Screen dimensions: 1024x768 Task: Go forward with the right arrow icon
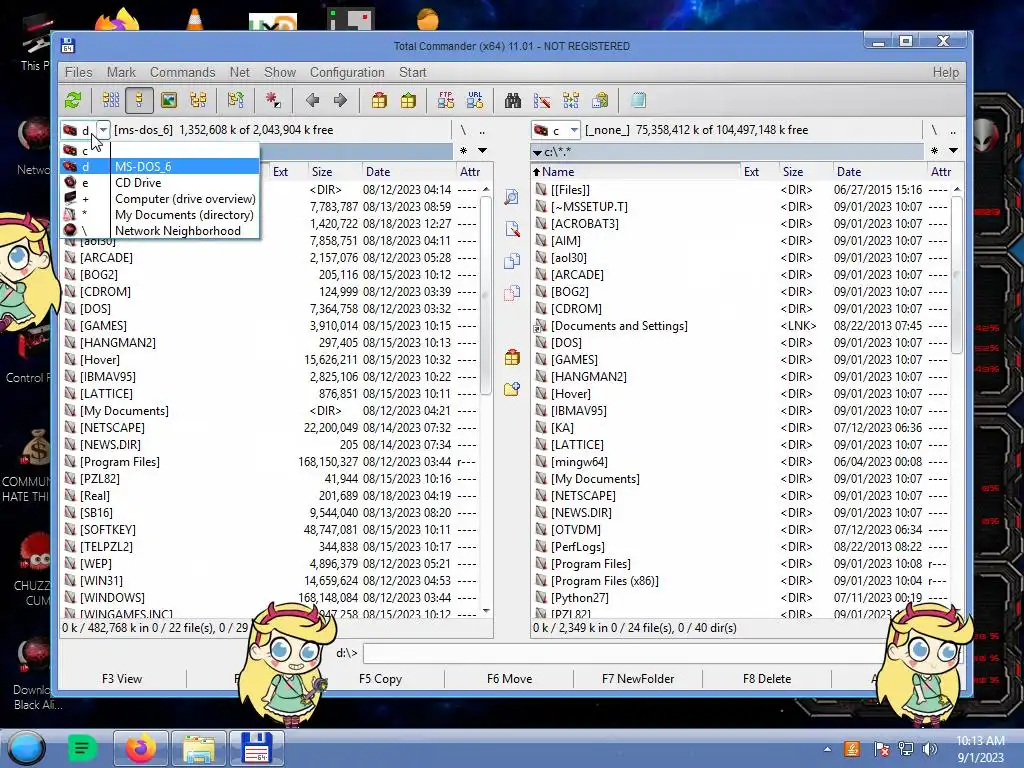tap(340, 101)
